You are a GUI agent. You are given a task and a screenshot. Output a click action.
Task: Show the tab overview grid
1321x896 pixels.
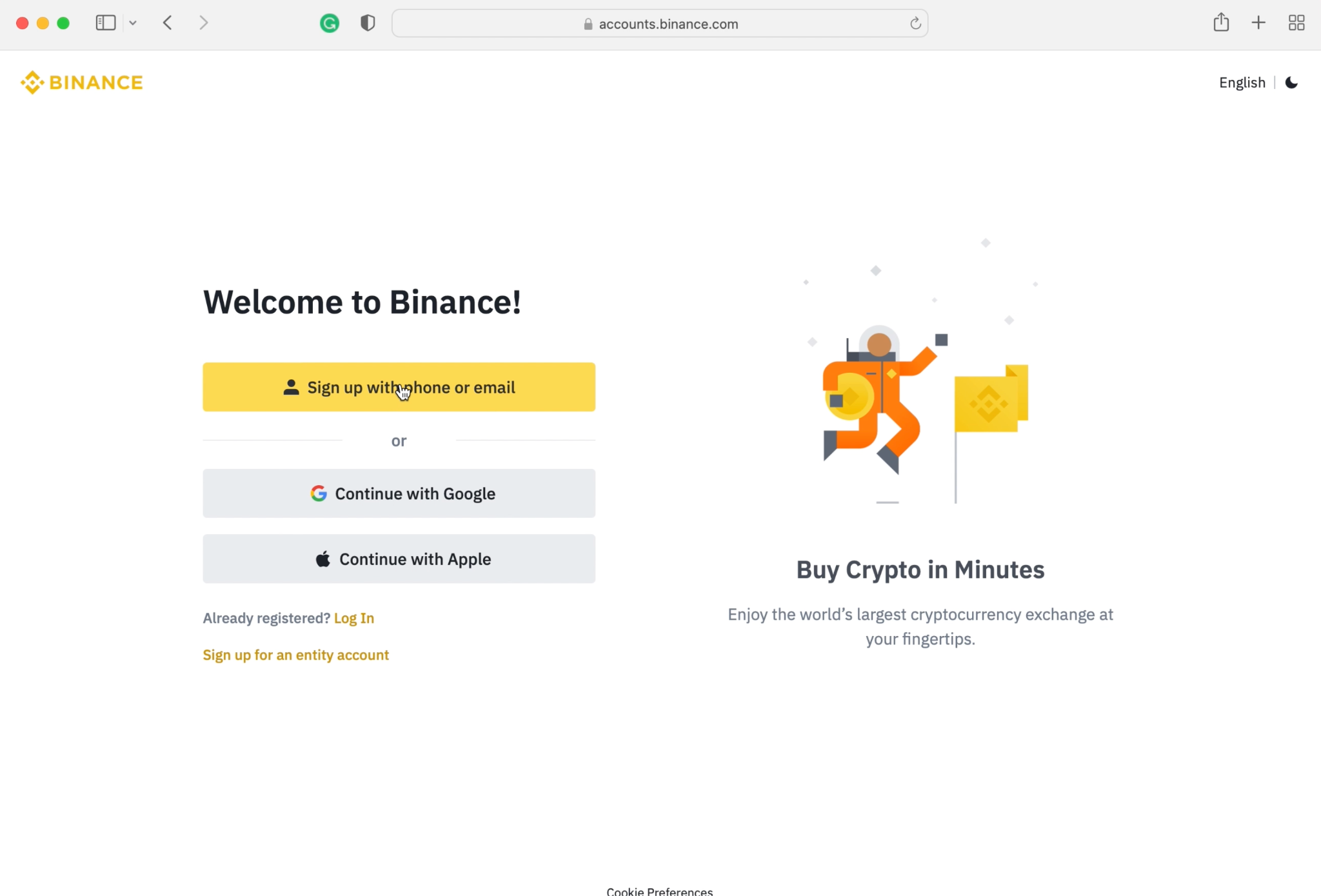(1296, 23)
